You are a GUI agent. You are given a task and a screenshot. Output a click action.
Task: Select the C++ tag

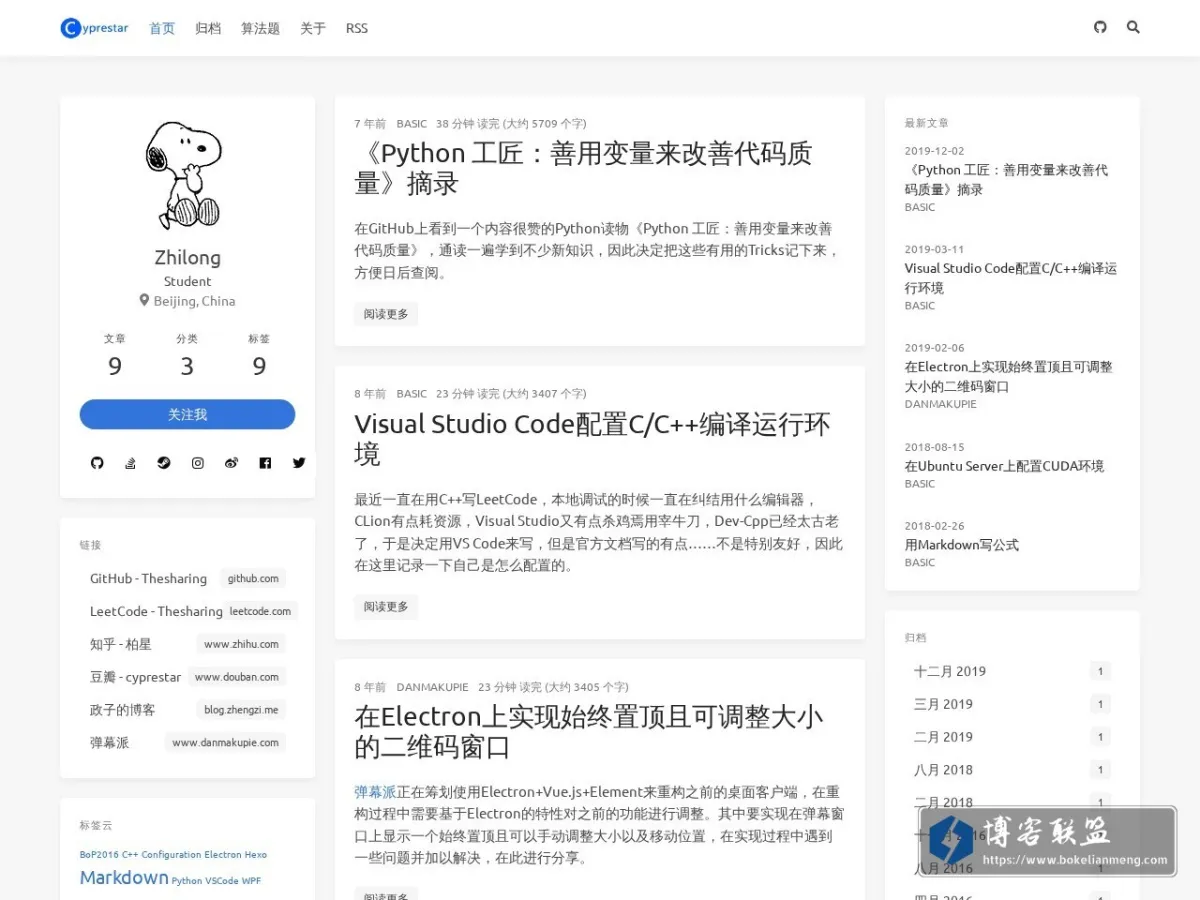point(128,855)
